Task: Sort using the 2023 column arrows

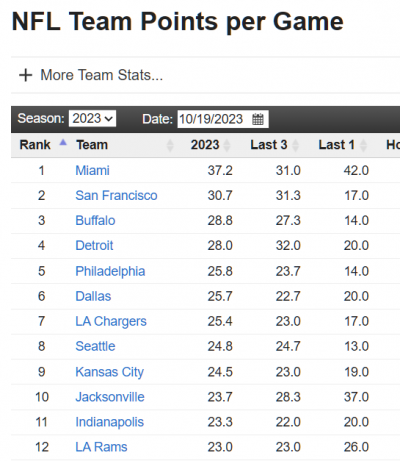Action: pos(227,145)
